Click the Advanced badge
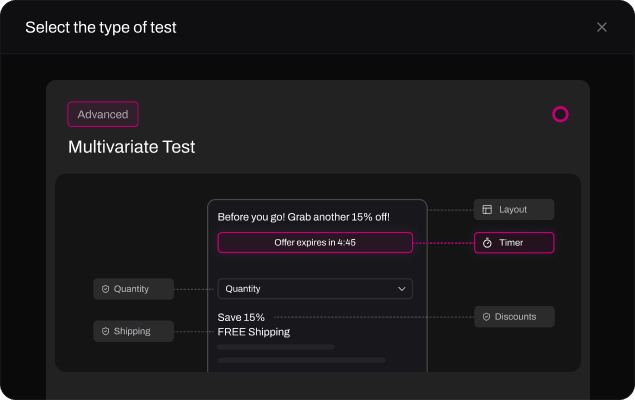This screenshot has height=400, width=635. [x=103, y=114]
